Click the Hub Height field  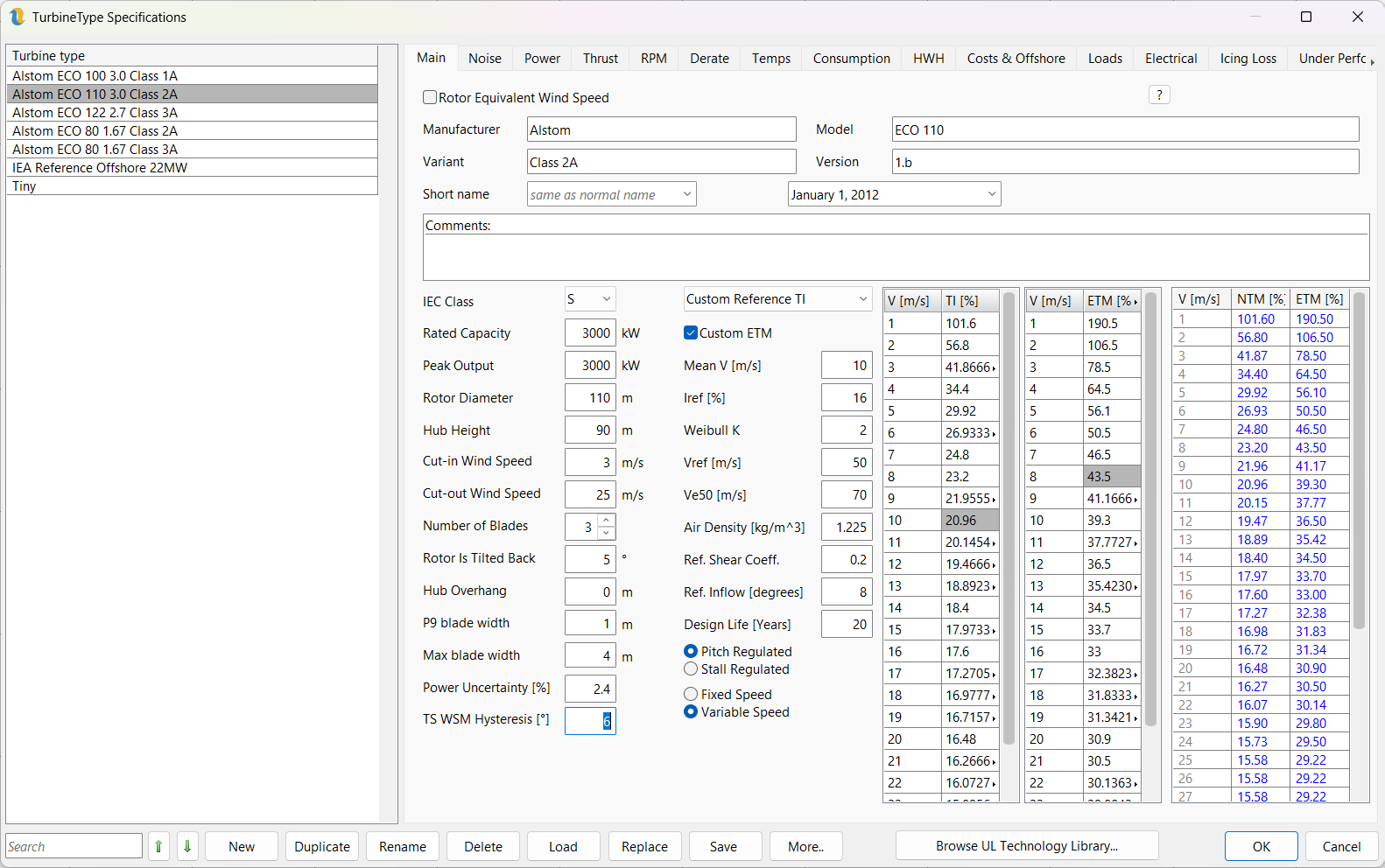pyautogui.click(x=590, y=430)
